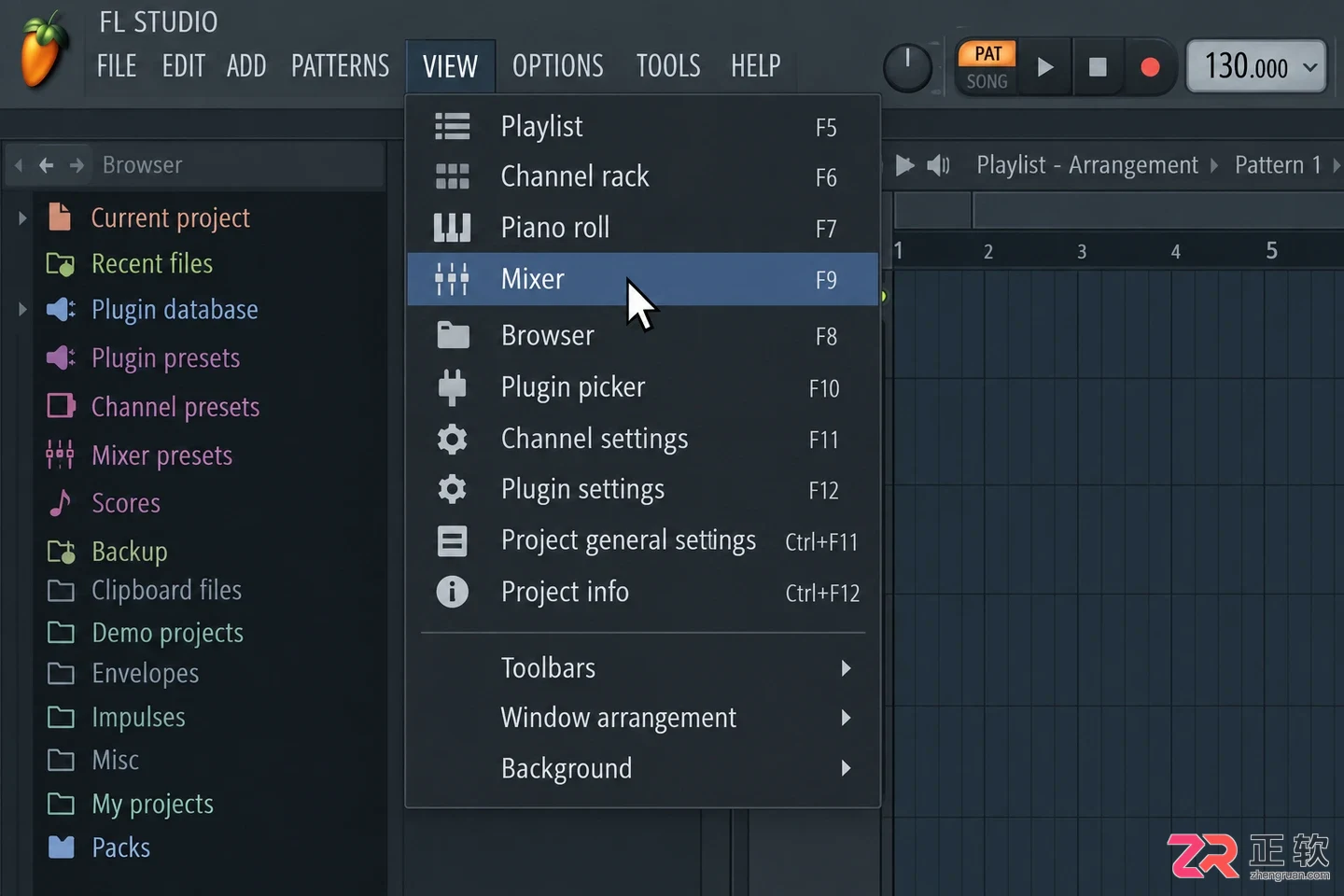Expand the Plugin database tree
This screenshot has width=1344, height=896.
[22, 309]
